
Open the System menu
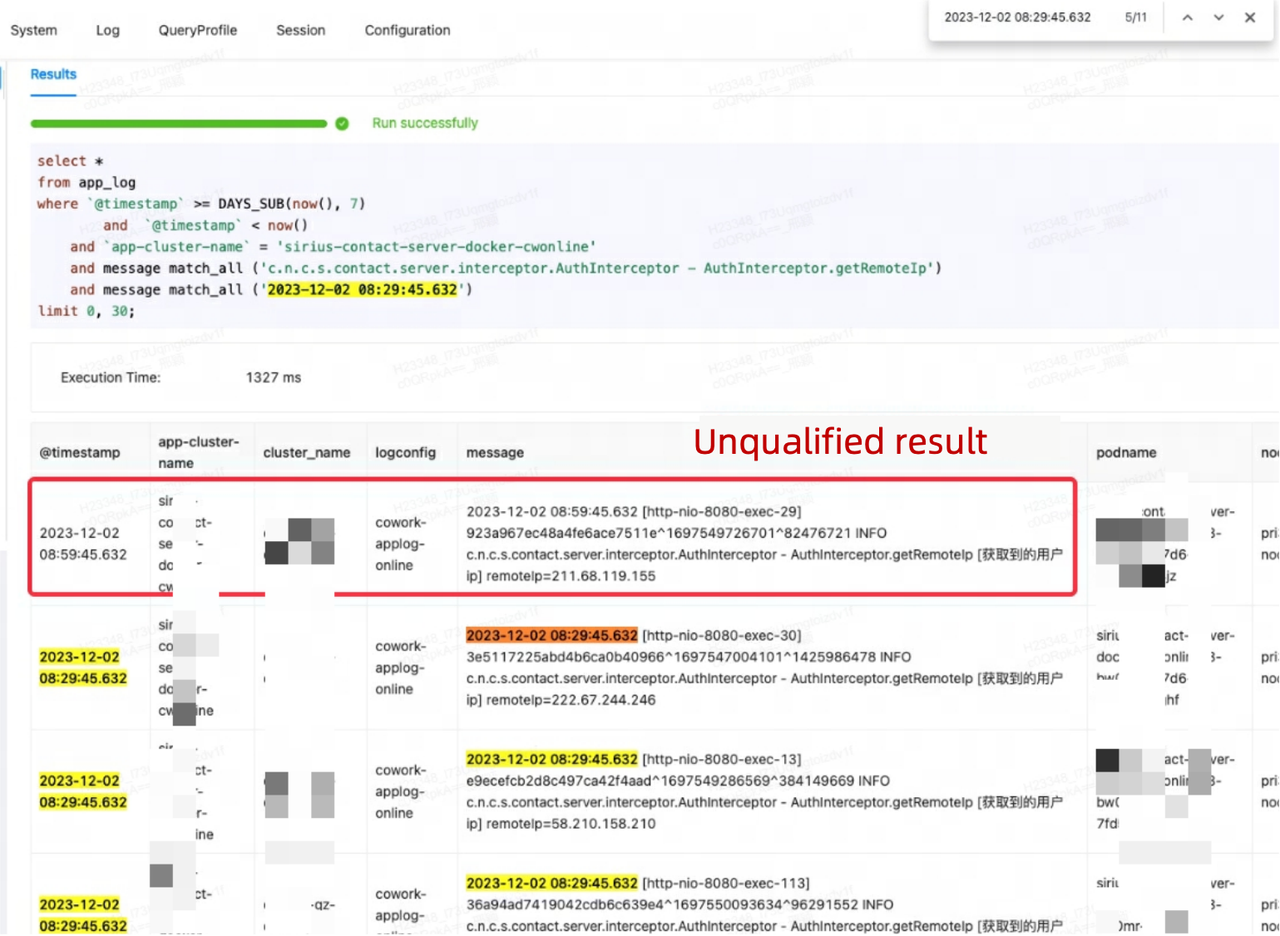(33, 30)
